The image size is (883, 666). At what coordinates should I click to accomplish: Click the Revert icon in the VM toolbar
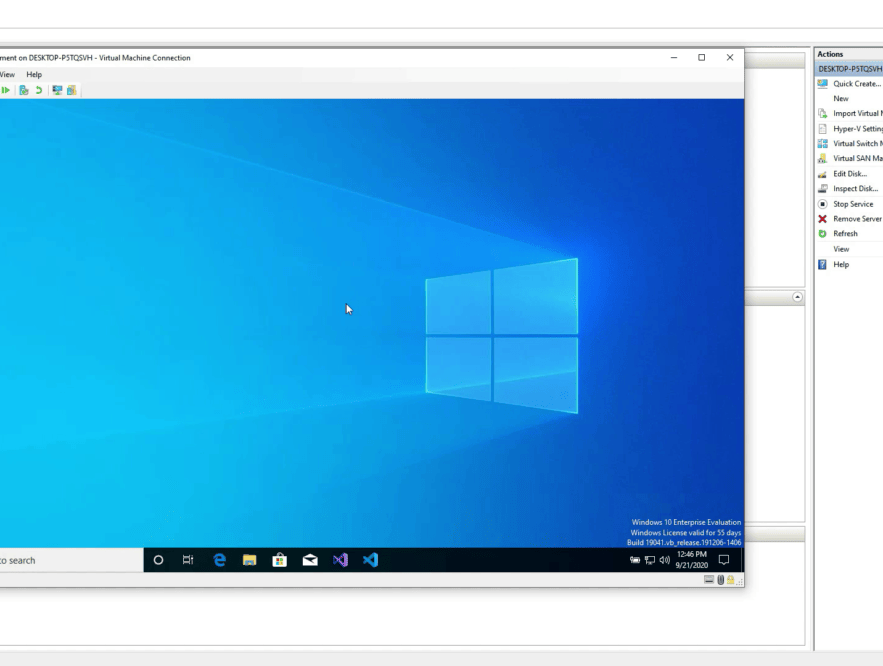tap(39, 90)
